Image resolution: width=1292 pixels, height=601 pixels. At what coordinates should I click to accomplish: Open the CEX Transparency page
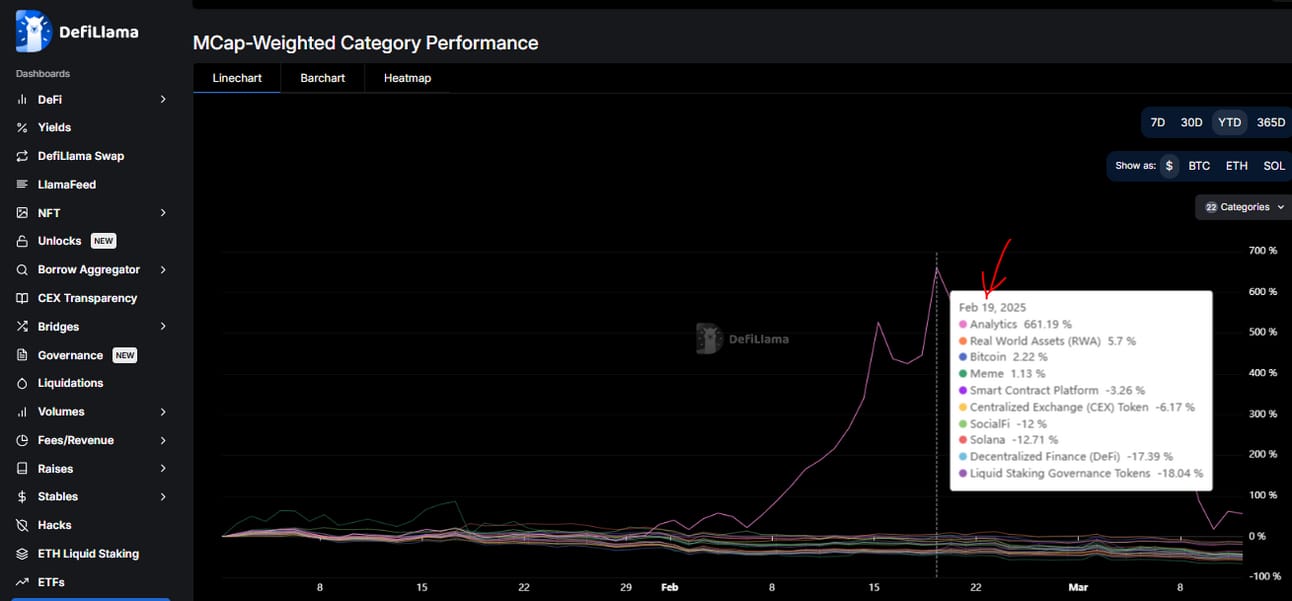(87, 298)
